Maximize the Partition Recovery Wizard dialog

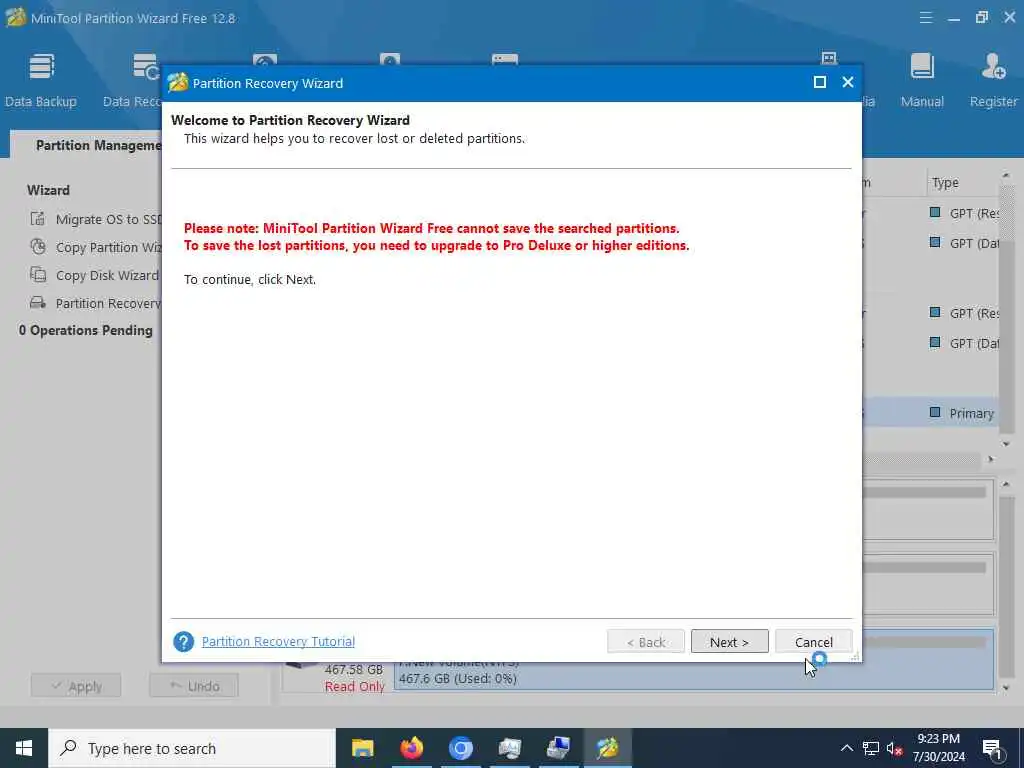[x=820, y=82]
